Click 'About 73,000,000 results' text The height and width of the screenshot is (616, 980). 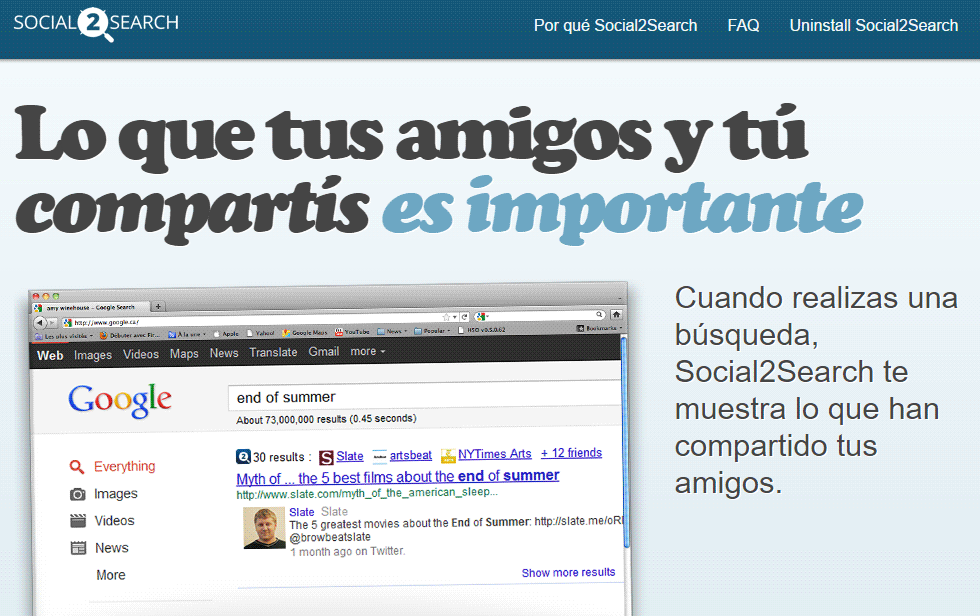pos(326,419)
